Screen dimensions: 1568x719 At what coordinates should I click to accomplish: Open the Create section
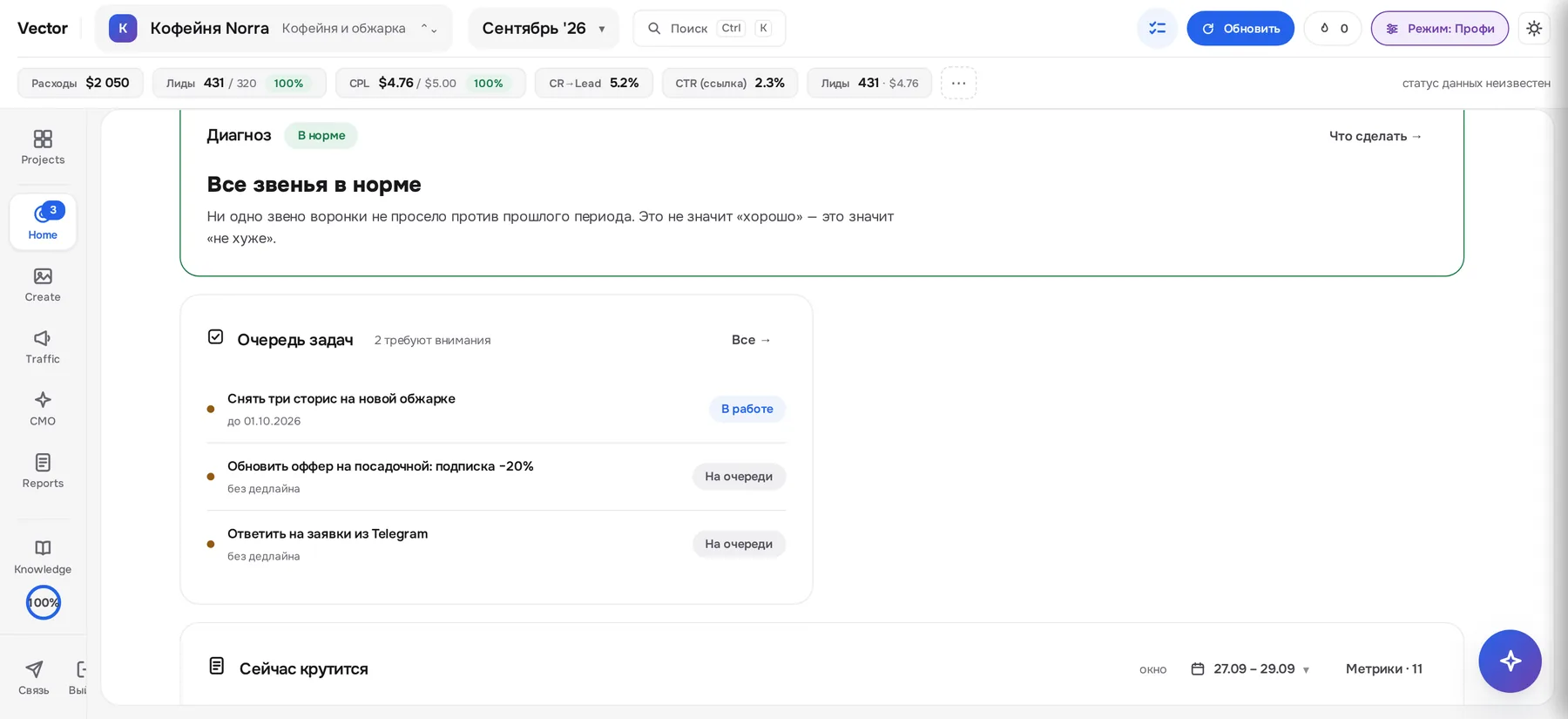point(43,285)
